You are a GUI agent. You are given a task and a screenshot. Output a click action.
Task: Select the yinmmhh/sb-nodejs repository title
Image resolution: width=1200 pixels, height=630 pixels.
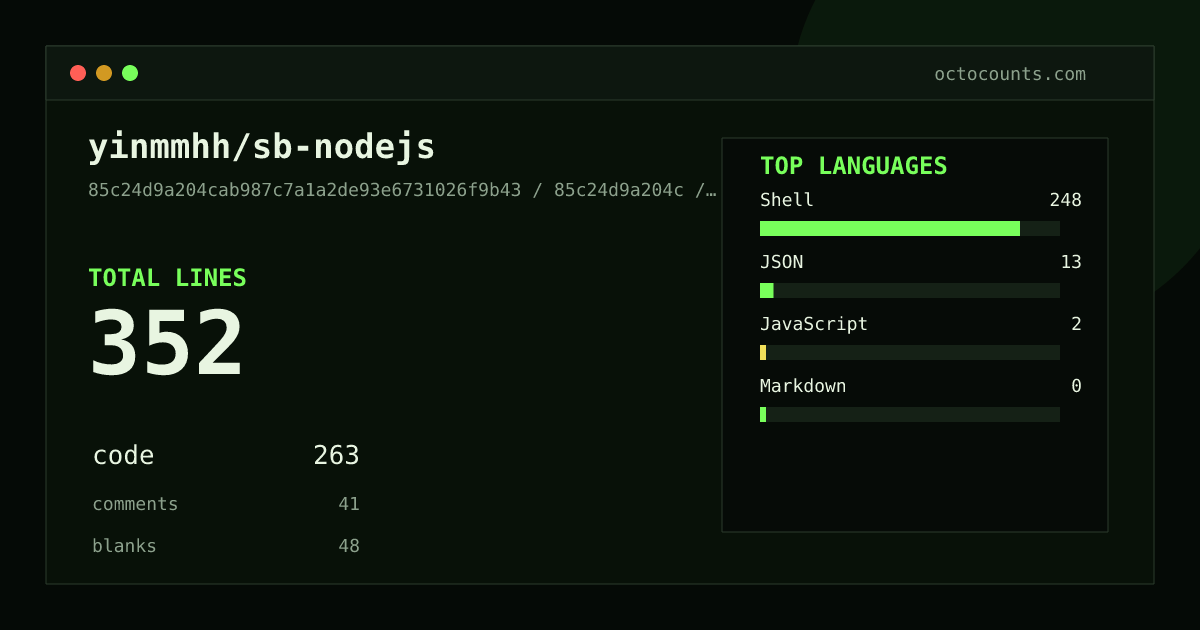[262, 147]
